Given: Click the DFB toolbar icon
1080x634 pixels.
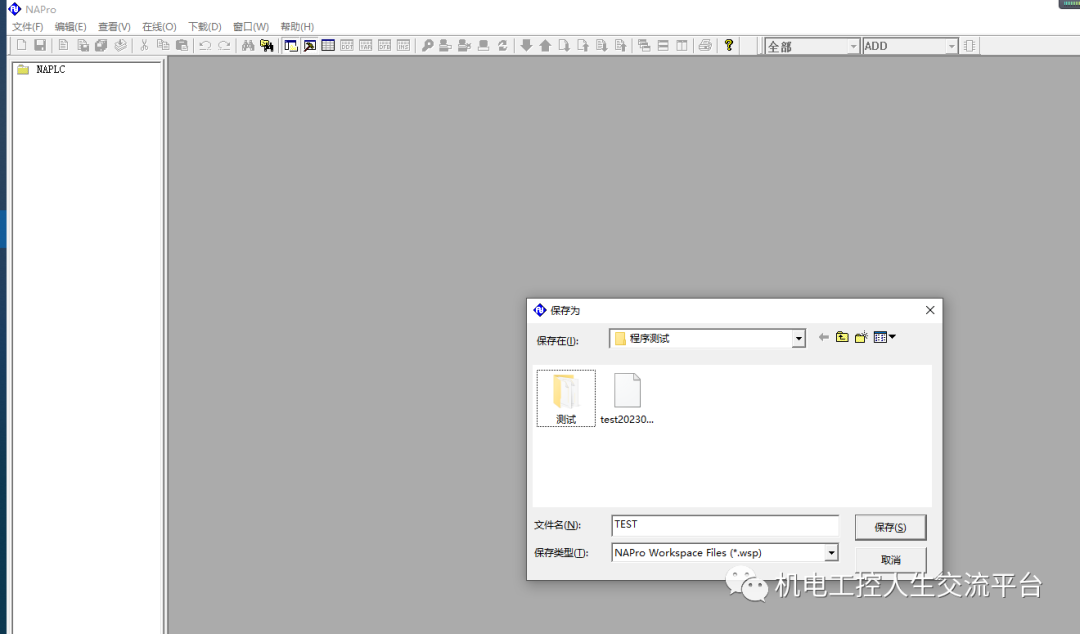Looking at the screenshot, I should [x=384, y=45].
